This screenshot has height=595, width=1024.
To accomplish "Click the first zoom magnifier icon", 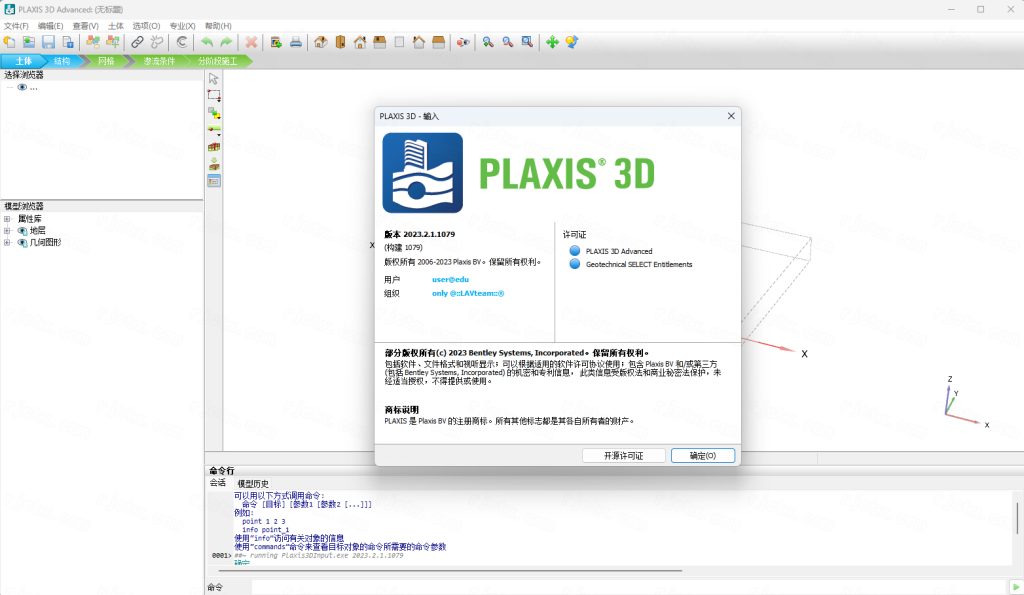I will (488, 42).
